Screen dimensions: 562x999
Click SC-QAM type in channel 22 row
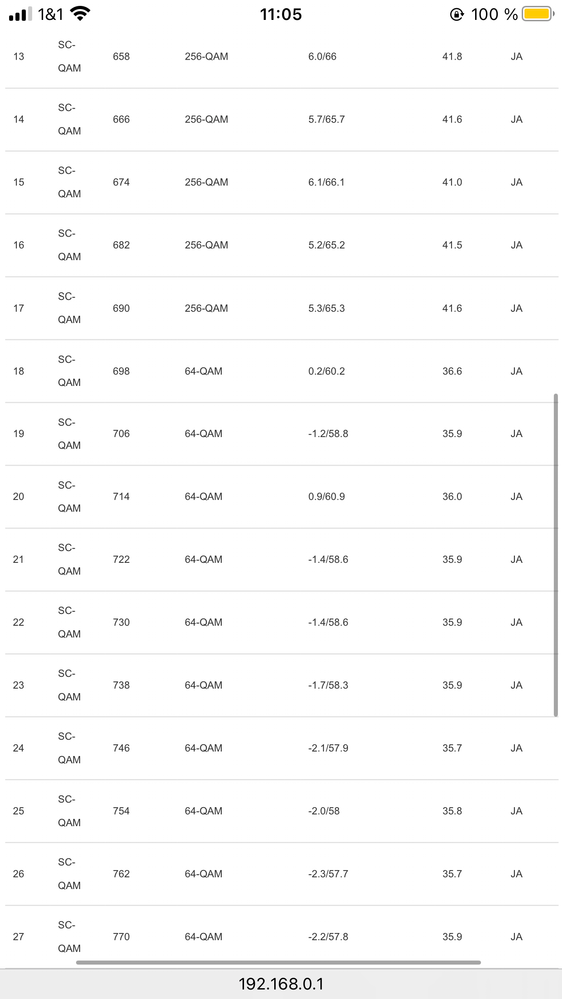click(69, 622)
